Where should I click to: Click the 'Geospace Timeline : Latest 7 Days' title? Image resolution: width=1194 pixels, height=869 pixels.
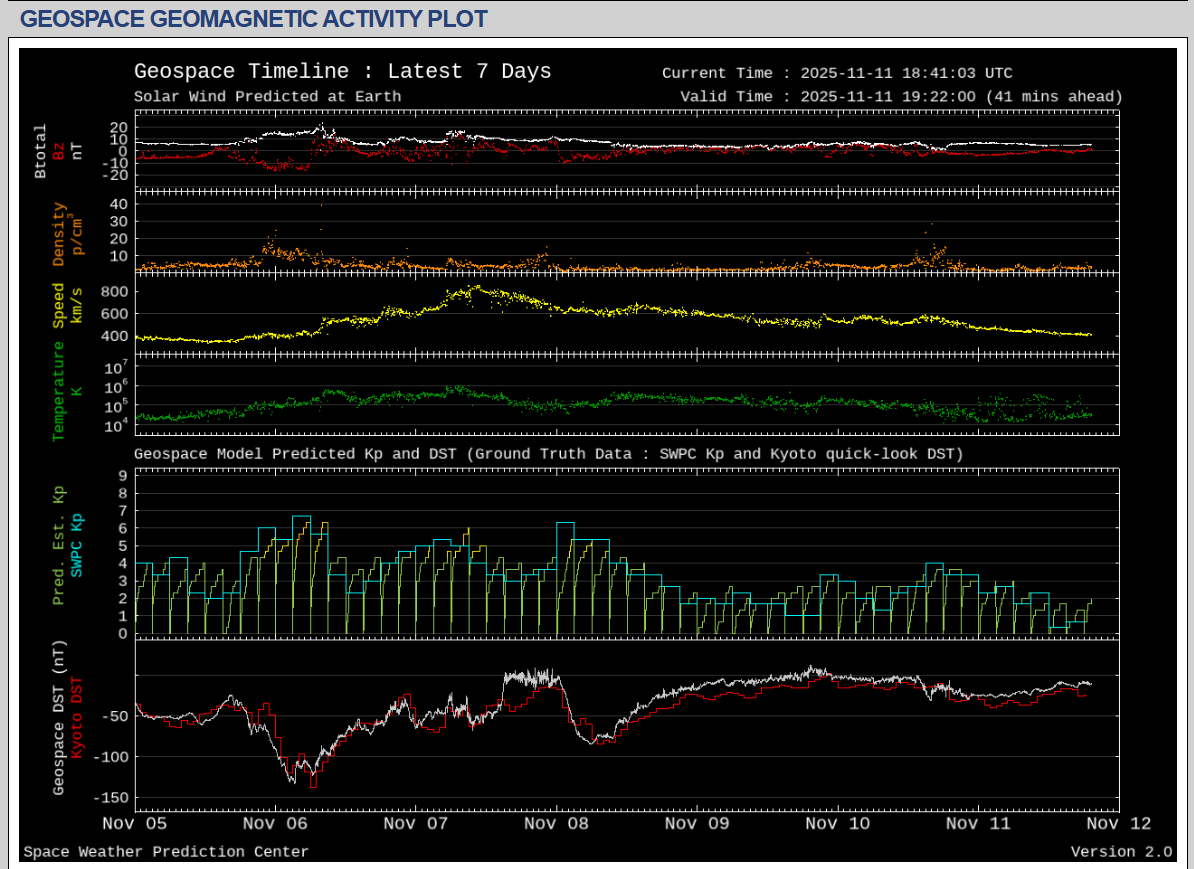(342, 72)
